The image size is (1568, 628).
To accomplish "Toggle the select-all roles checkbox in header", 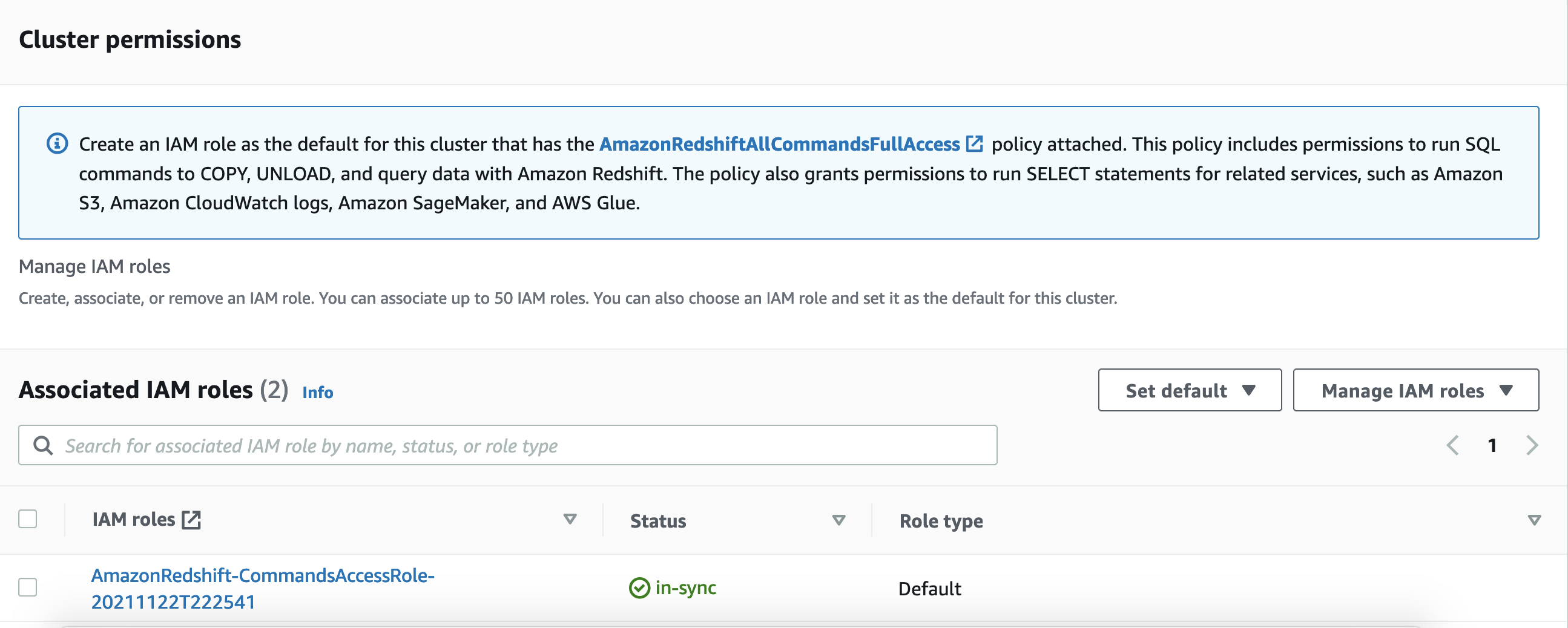I will click(x=27, y=519).
